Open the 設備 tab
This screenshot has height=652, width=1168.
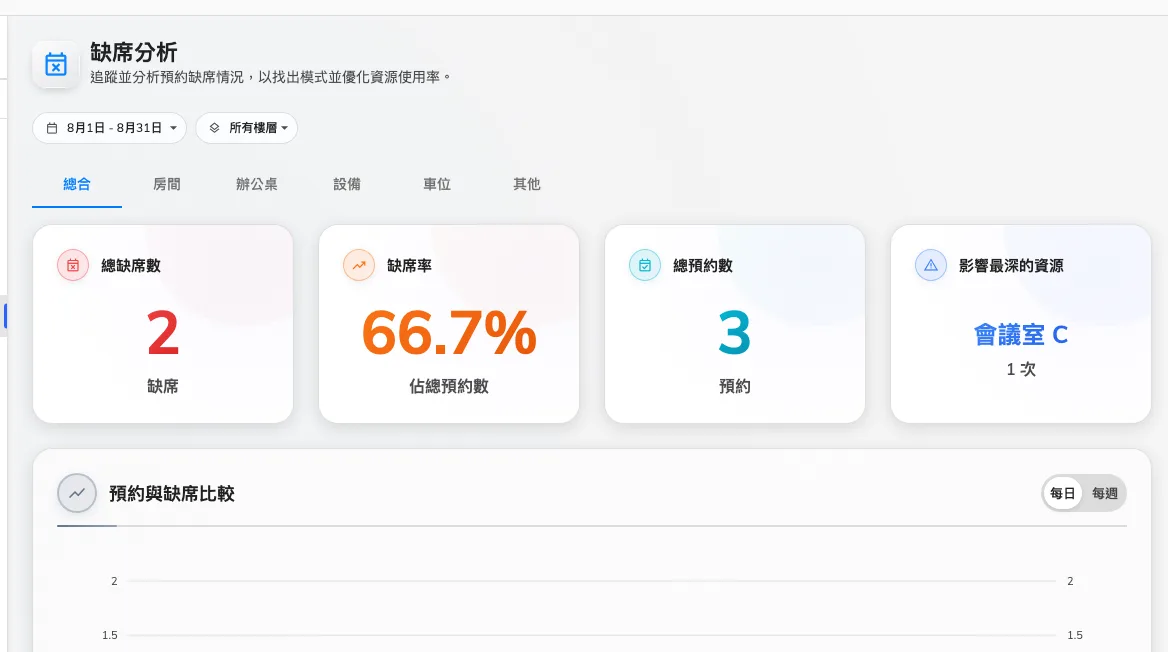pos(347,184)
